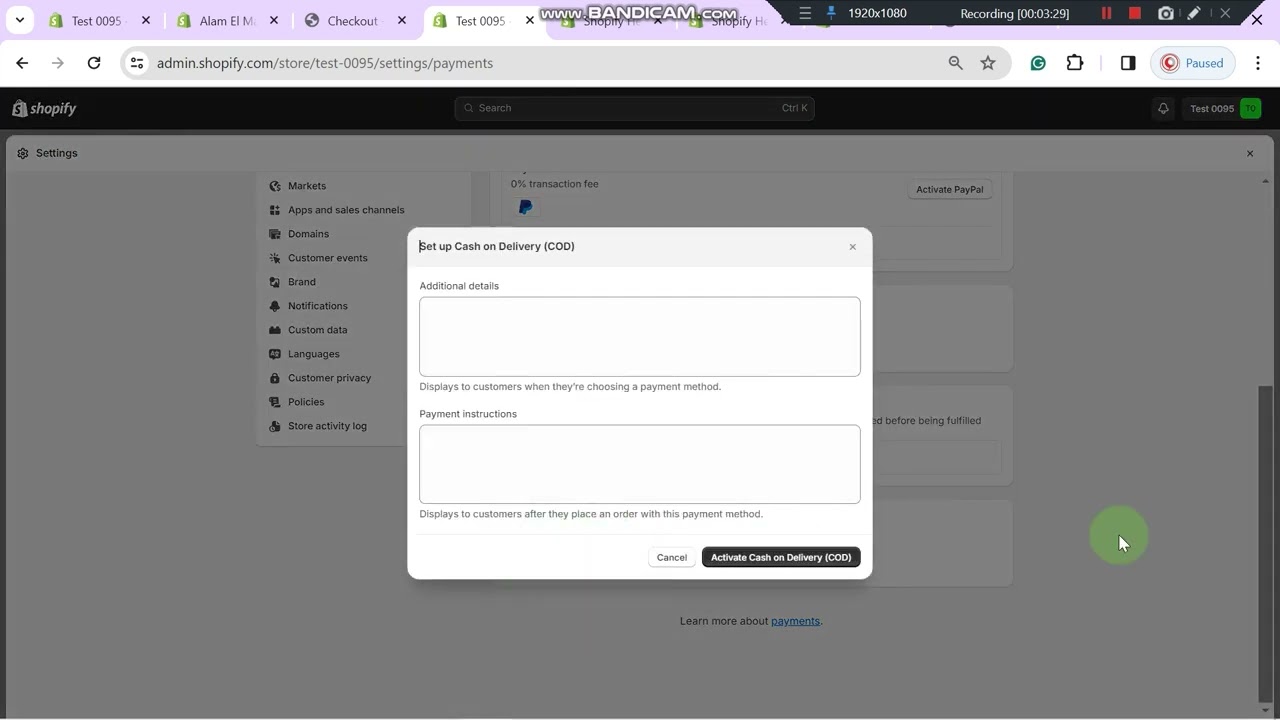Reload the current page
This screenshot has width=1280, height=720.
(x=94, y=63)
